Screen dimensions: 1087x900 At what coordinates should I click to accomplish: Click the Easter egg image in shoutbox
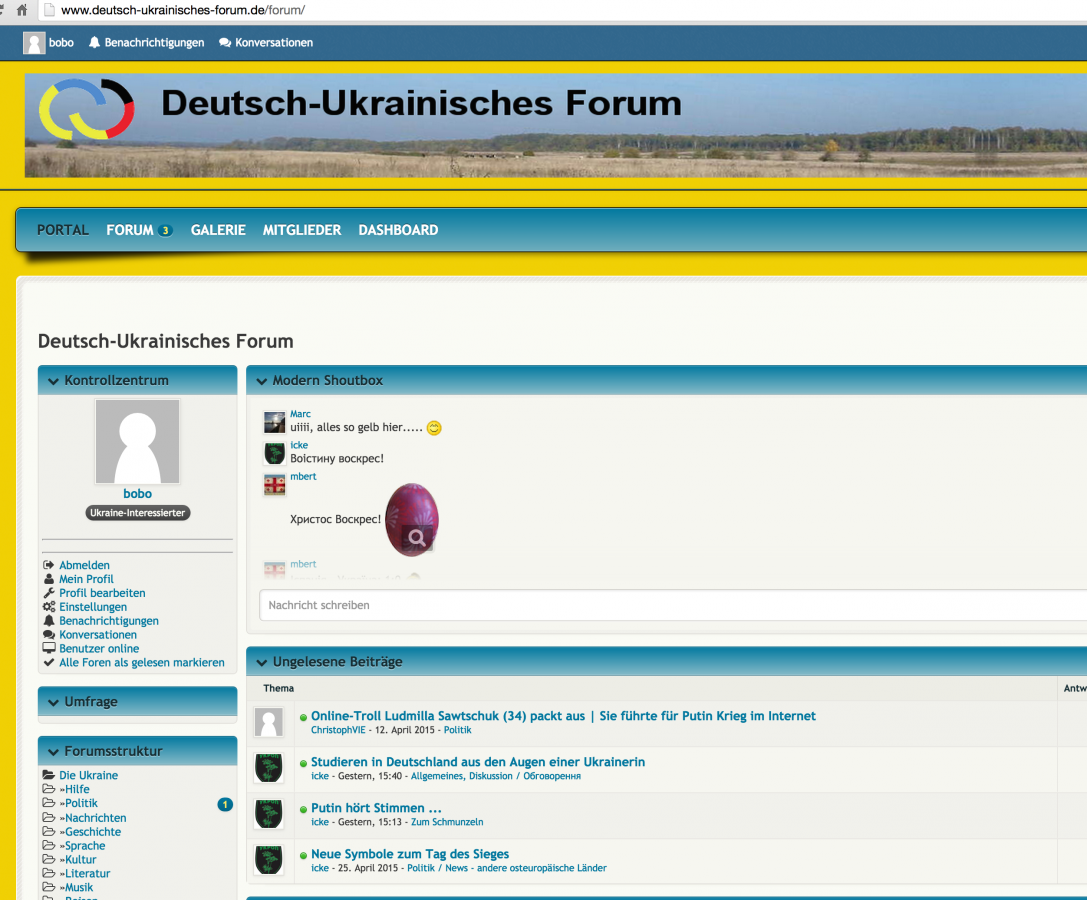[412, 519]
